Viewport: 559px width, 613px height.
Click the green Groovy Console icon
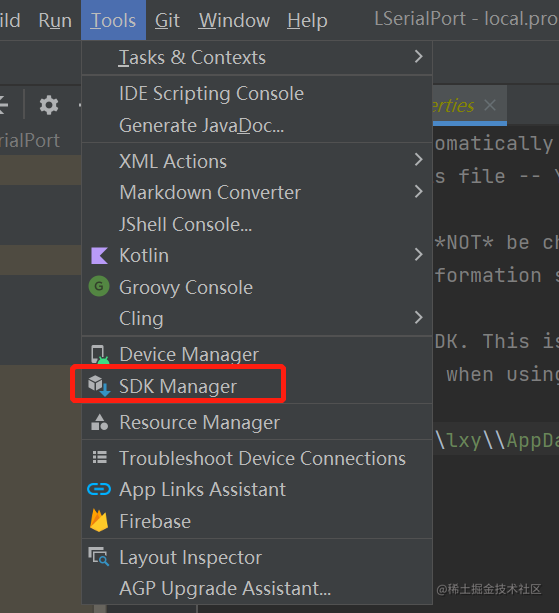(99, 287)
